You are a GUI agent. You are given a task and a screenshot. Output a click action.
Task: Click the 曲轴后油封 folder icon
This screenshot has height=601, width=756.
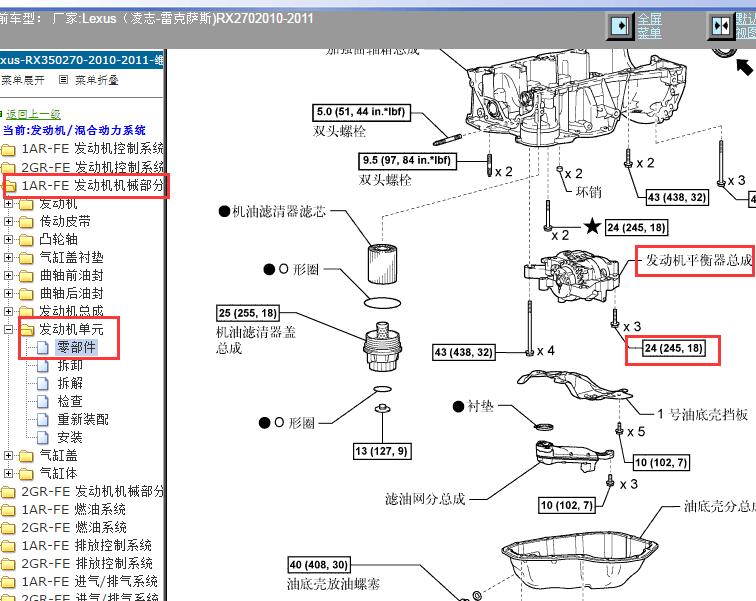tap(26, 294)
